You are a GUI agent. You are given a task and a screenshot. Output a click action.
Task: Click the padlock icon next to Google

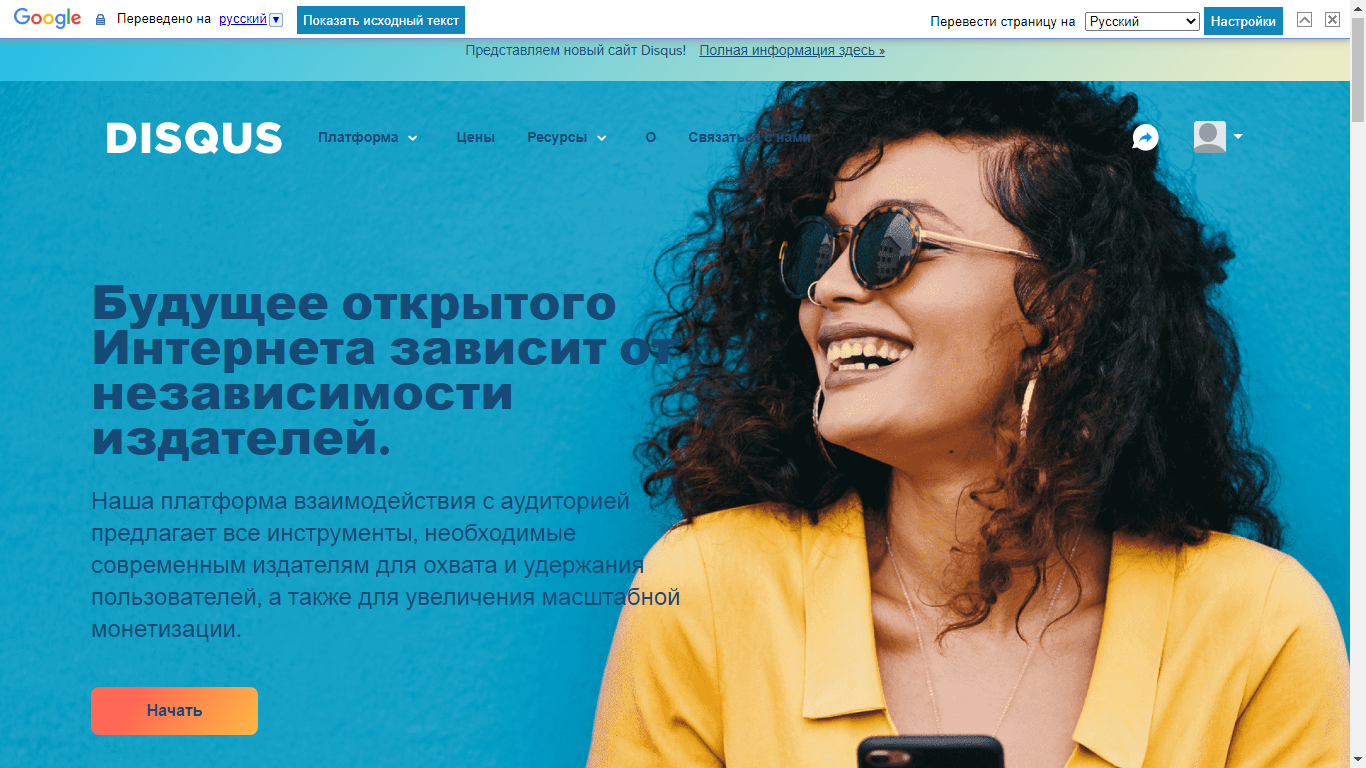pos(100,20)
